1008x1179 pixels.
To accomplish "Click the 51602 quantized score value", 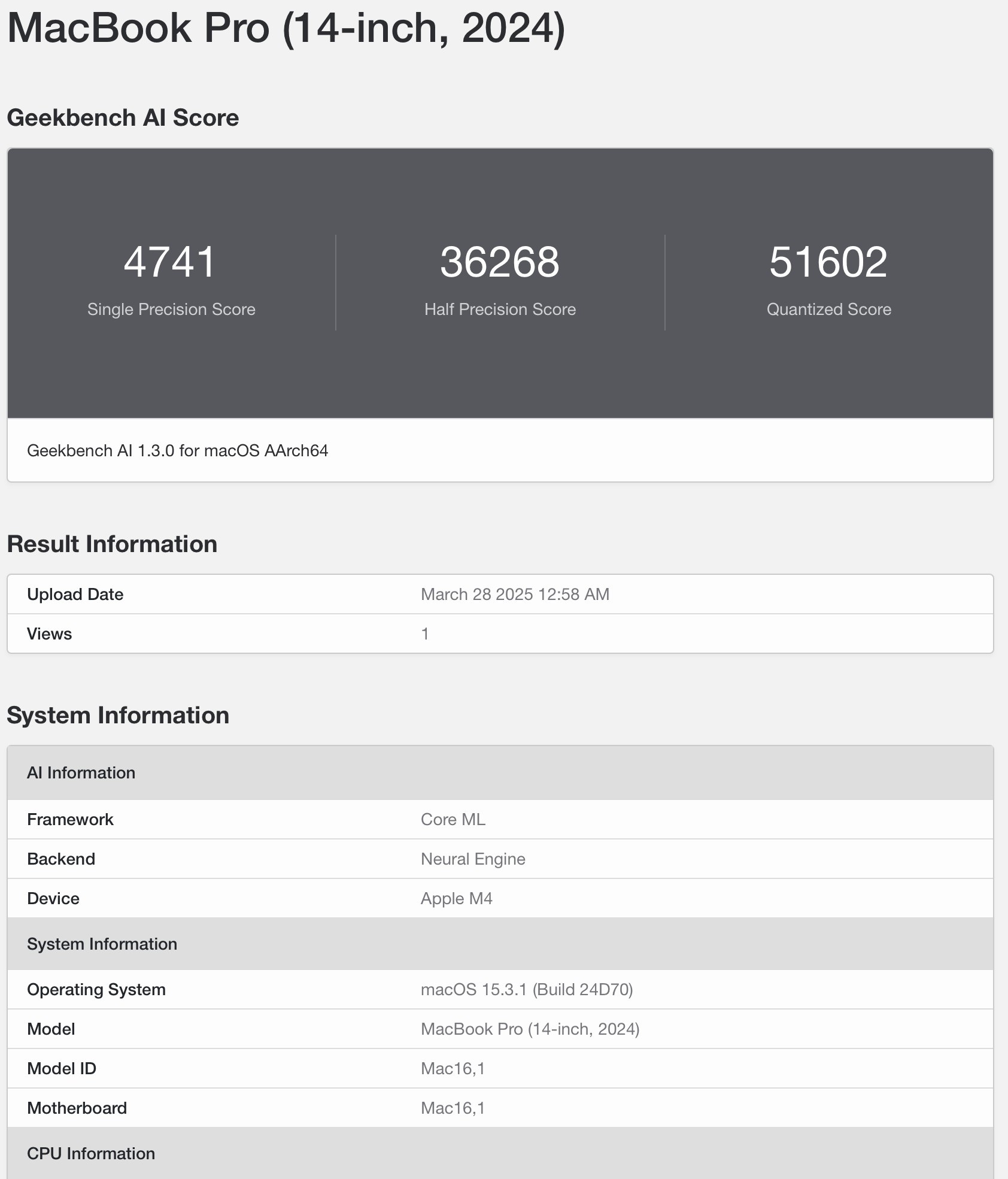I will 828,262.
